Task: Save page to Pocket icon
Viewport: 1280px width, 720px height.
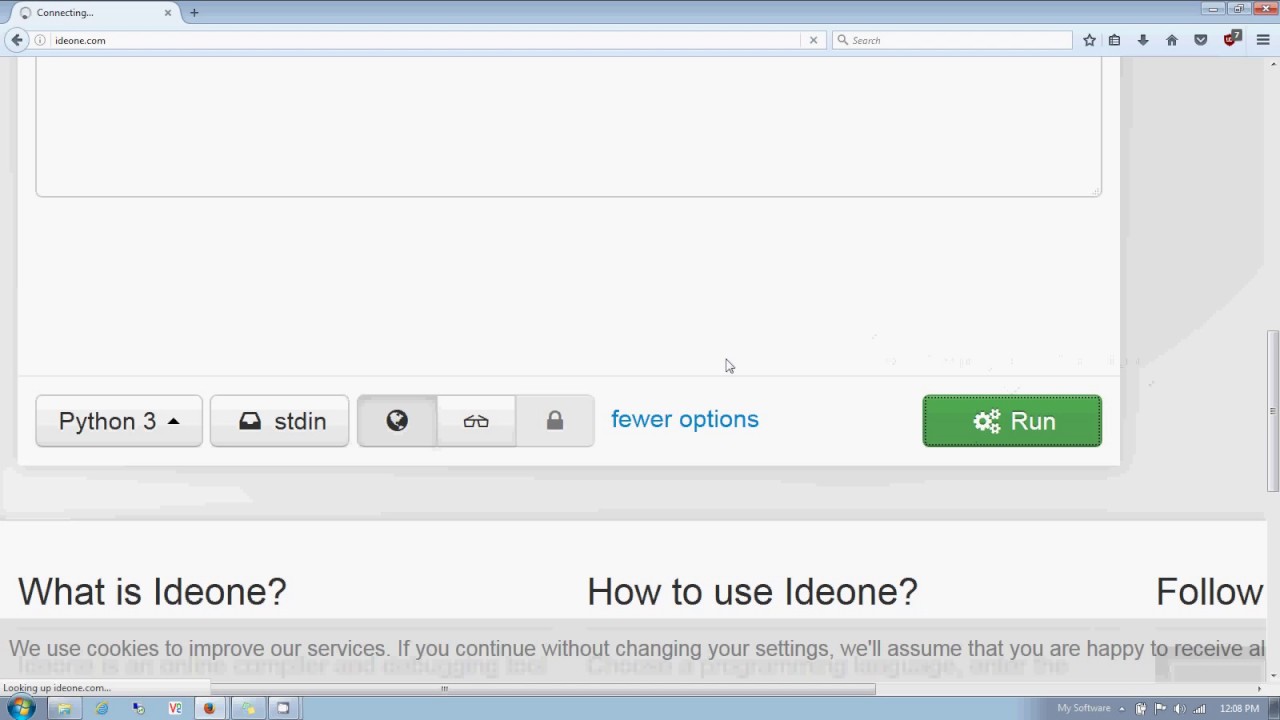Action: click(x=1201, y=40)
